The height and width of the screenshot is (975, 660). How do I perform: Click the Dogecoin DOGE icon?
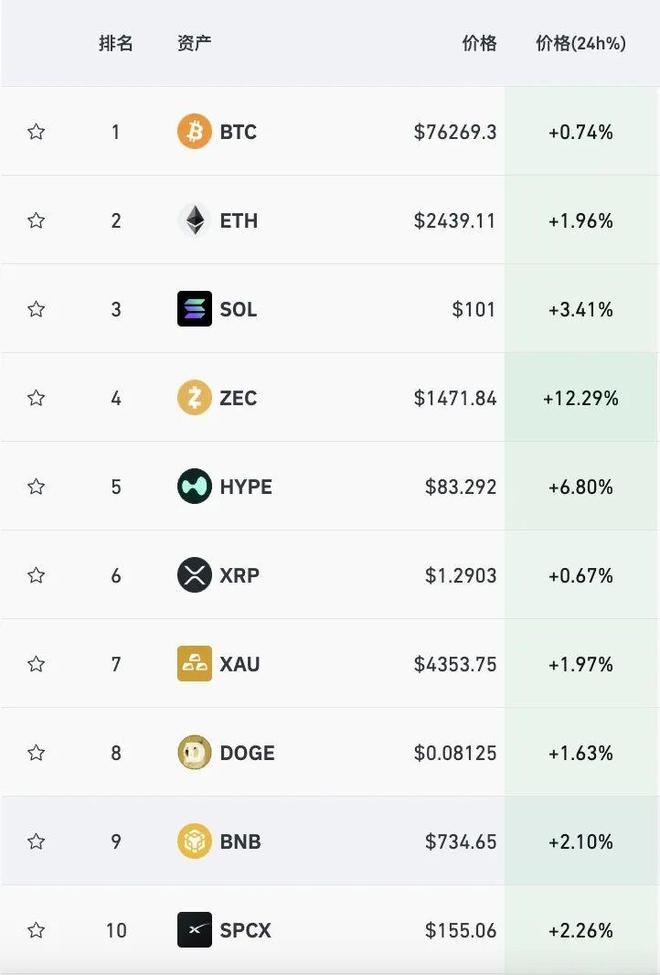point(194,752)
